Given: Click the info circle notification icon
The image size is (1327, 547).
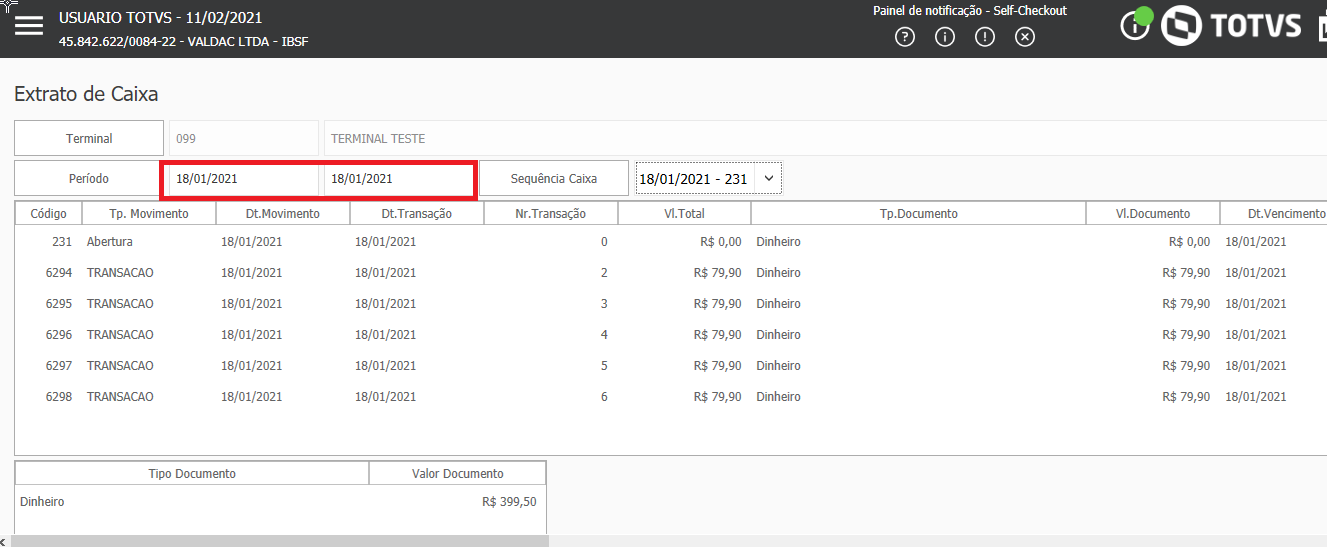Looking at the screenshot, I should click(945, 37).
